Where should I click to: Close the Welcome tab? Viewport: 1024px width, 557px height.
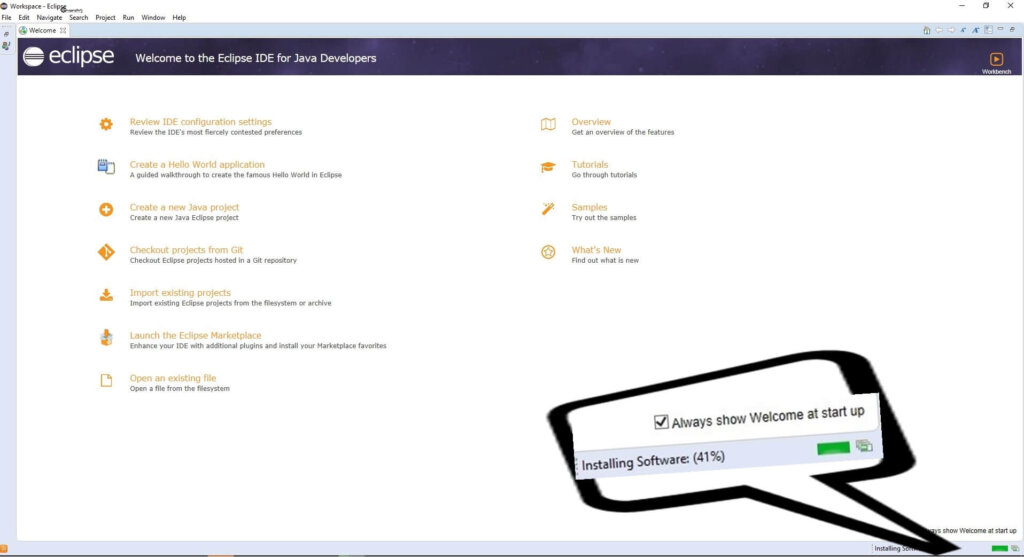click(63, 31)
